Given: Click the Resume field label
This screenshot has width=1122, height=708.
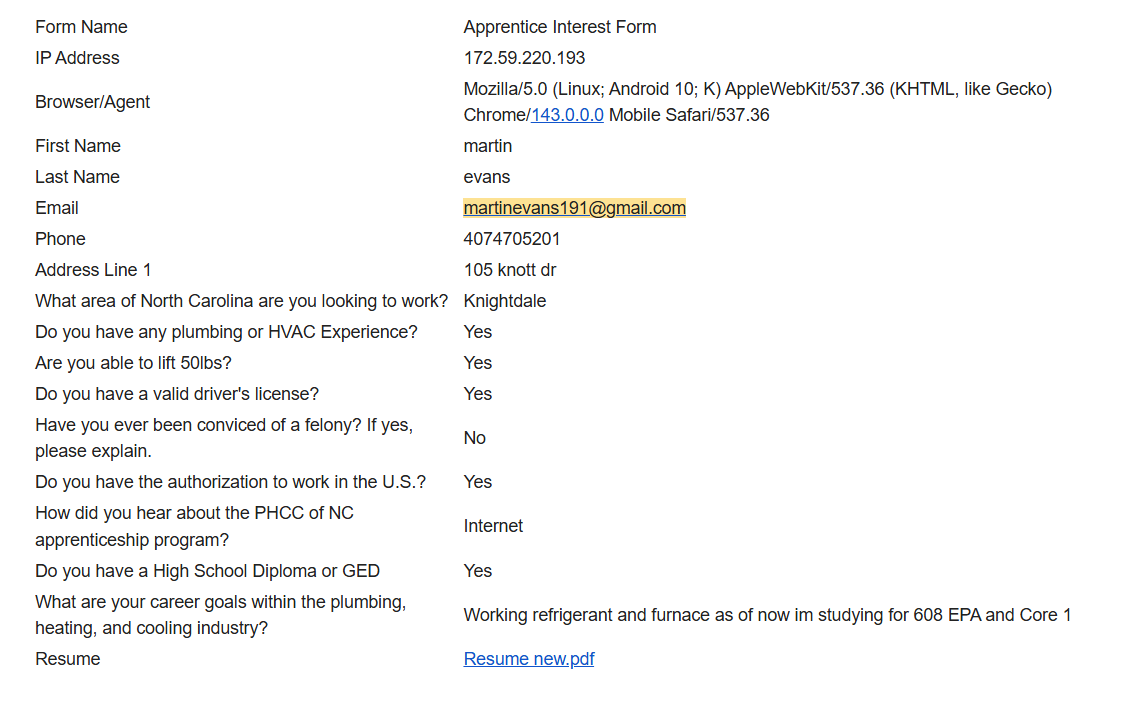Looking at the screenshot, I should 68,659.
